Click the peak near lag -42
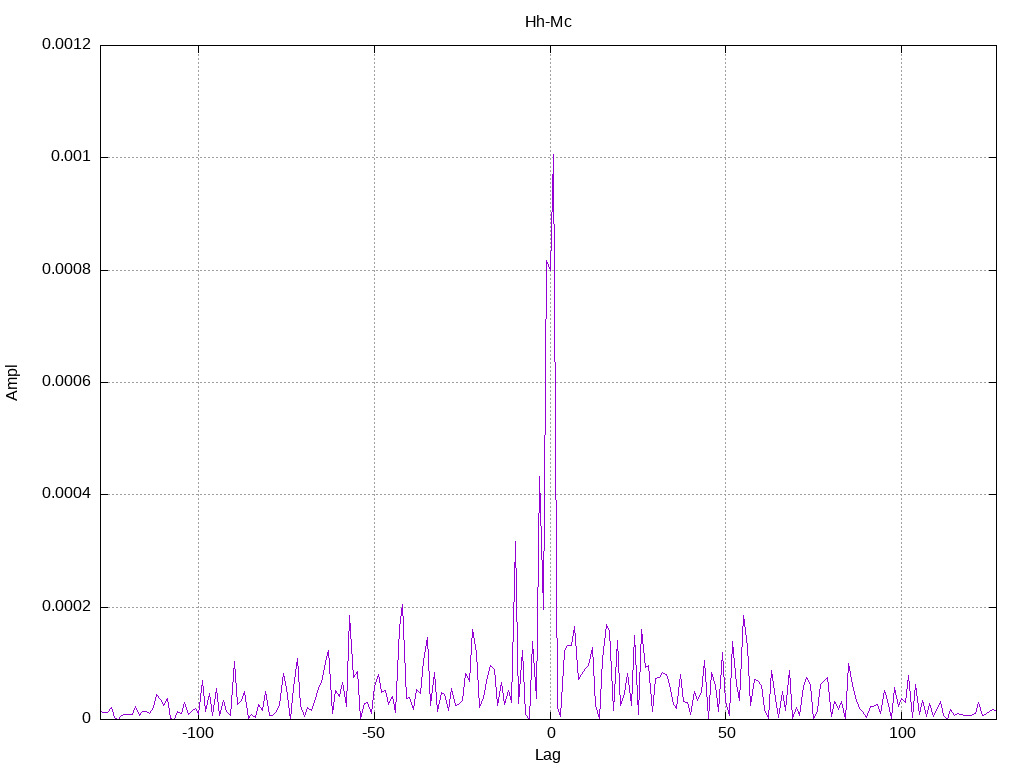Viewport: 1024px width, 768px height. (x=402, y=605)
